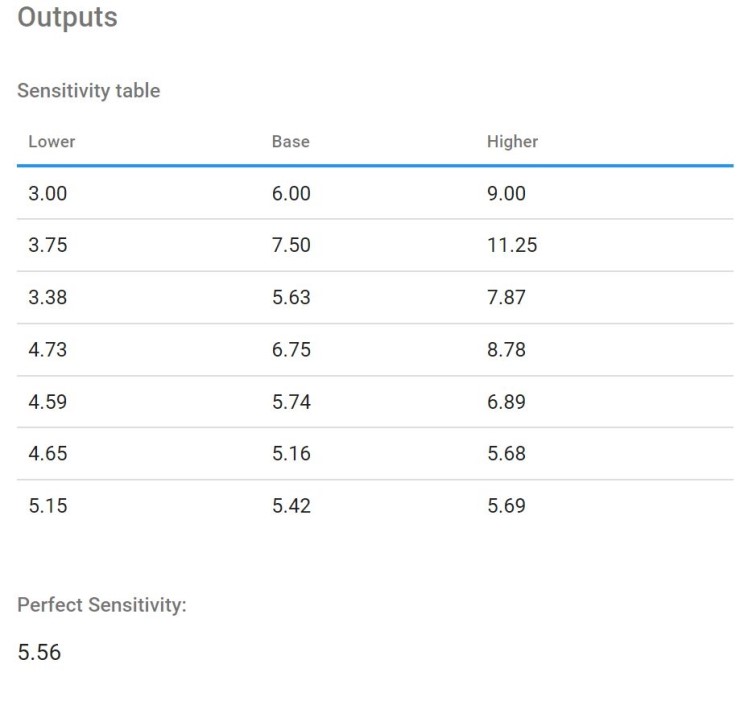This screenshot has height=701, width=740.
Task: Click the cell showing 11.25
Action: [x=512, y=246]
